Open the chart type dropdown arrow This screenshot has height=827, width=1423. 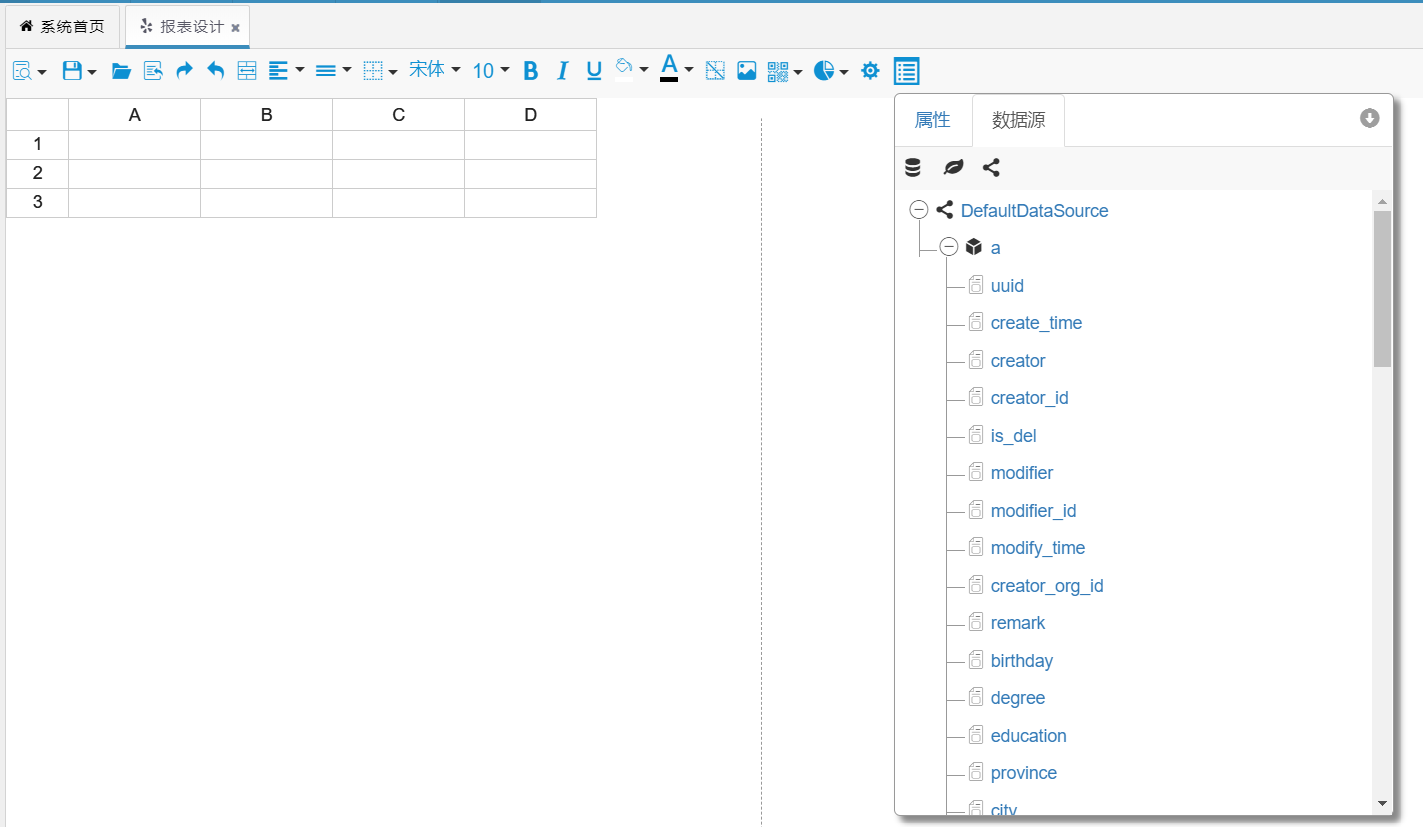pos(845,72)
